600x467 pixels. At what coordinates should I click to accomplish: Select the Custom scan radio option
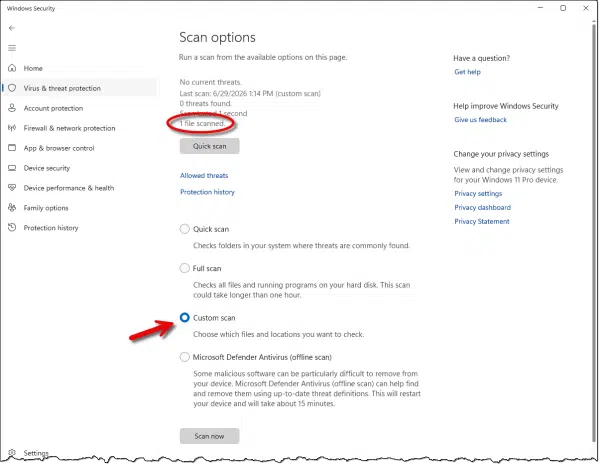(x=184, y=317)
